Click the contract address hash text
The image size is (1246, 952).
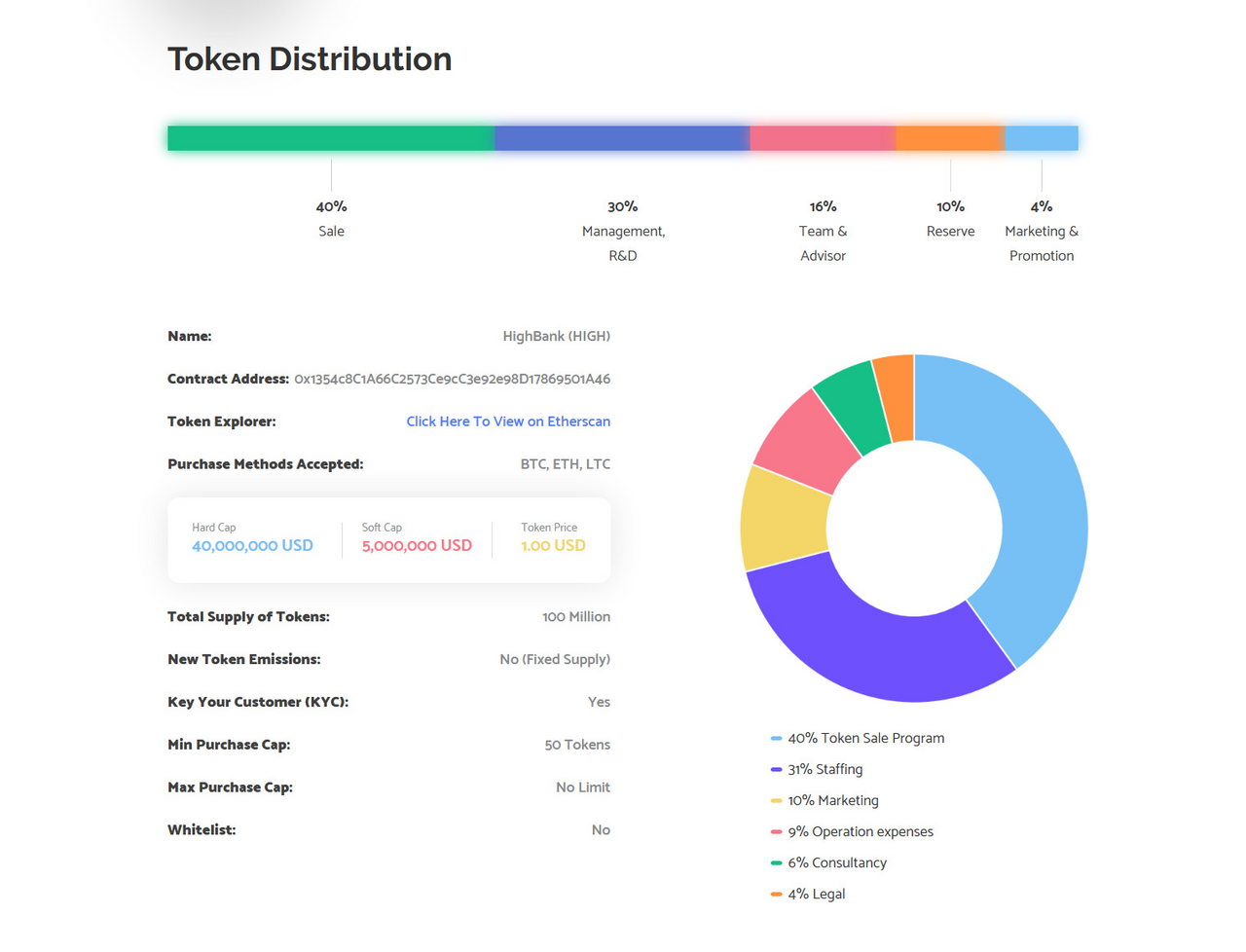point(453,379)
